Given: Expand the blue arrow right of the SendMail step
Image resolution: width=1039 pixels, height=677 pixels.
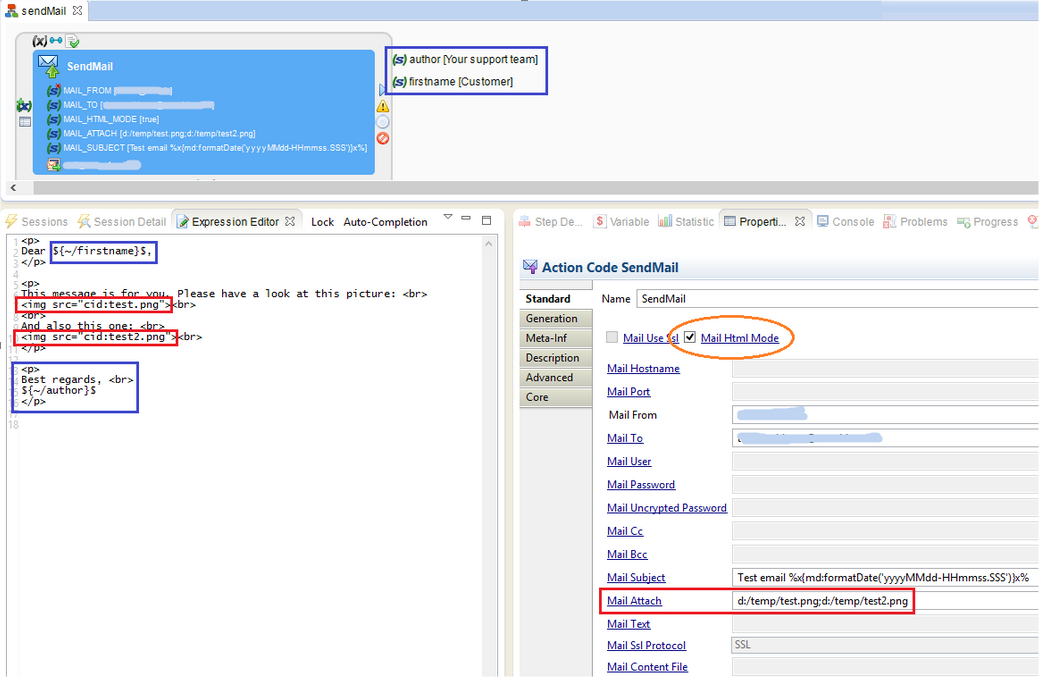Looking at the screenshot, I should coord(381,90).
